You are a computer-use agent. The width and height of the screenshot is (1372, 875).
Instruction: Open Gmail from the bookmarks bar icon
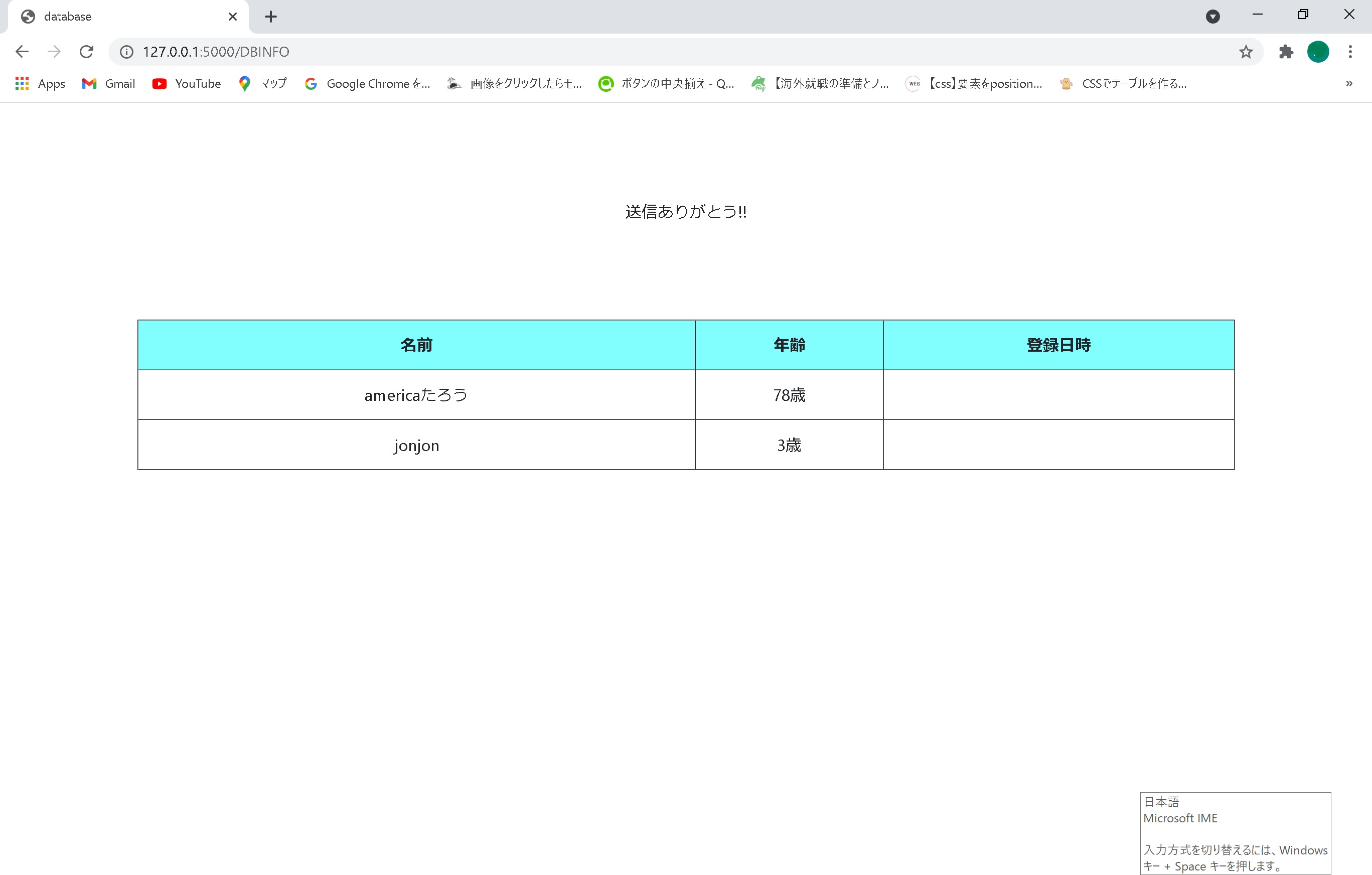[x=89, y=83]
